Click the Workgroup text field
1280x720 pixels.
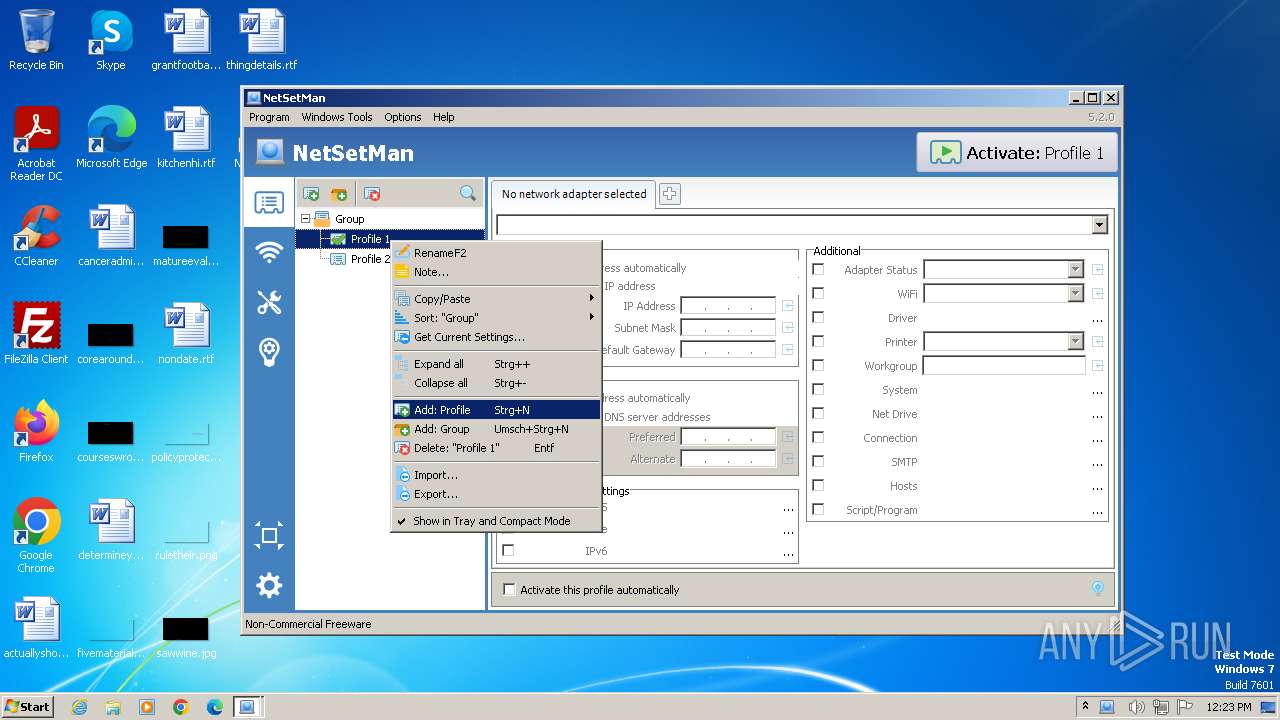tap(1004, 365)
